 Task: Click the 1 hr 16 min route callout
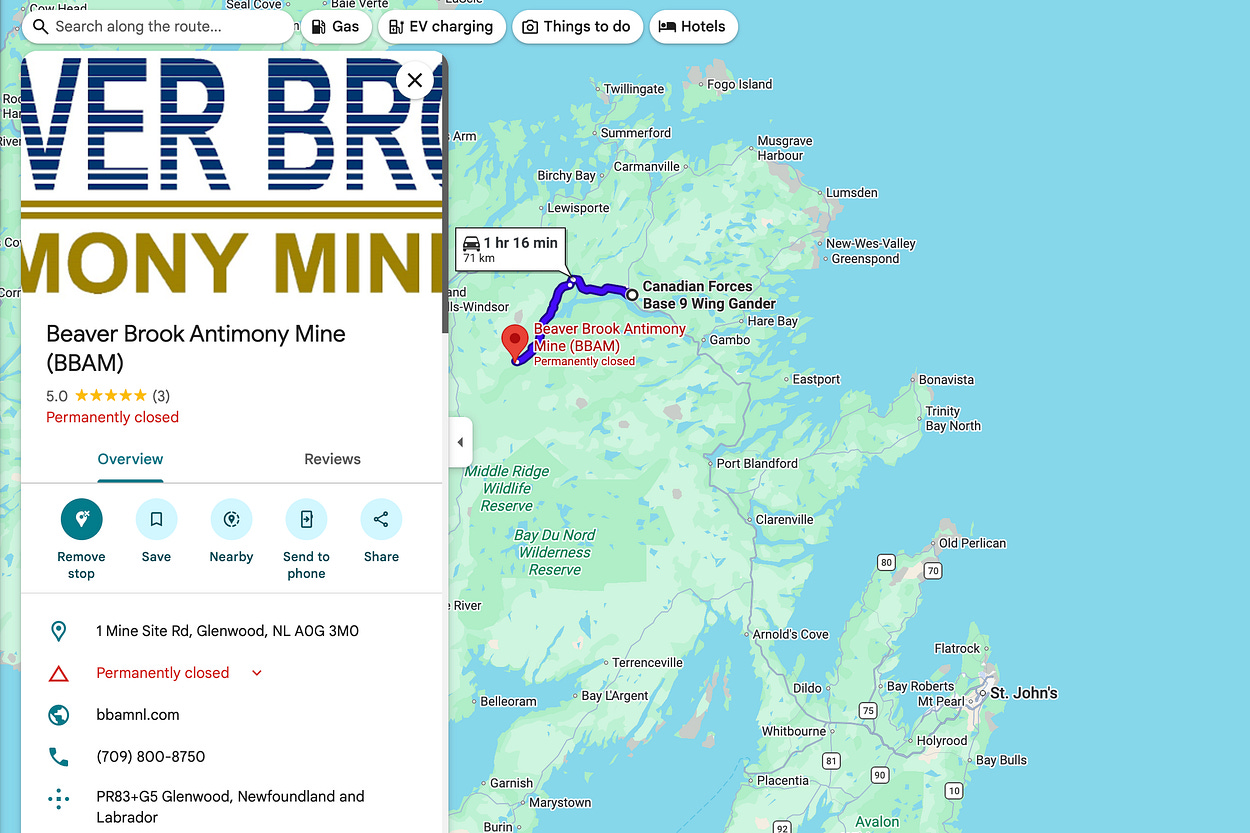pos(511,249)
